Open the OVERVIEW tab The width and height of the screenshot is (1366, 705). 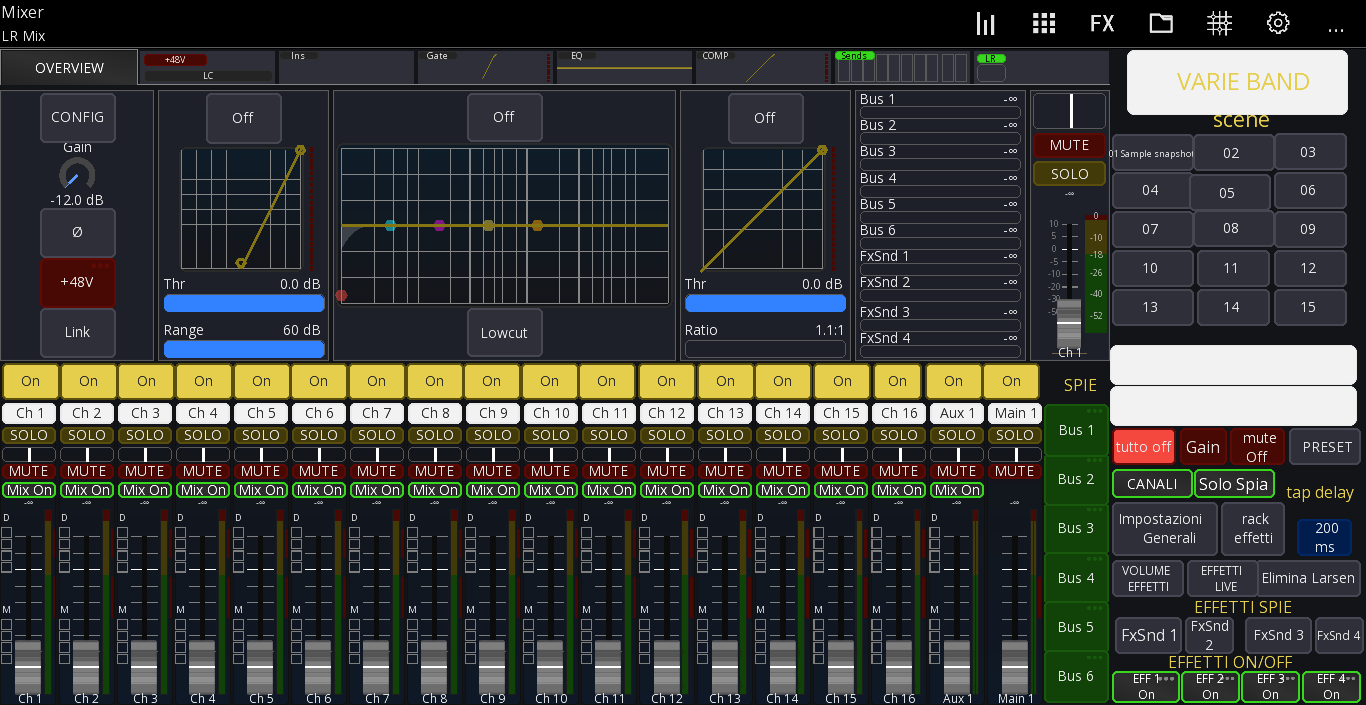[x=69, y=68]
